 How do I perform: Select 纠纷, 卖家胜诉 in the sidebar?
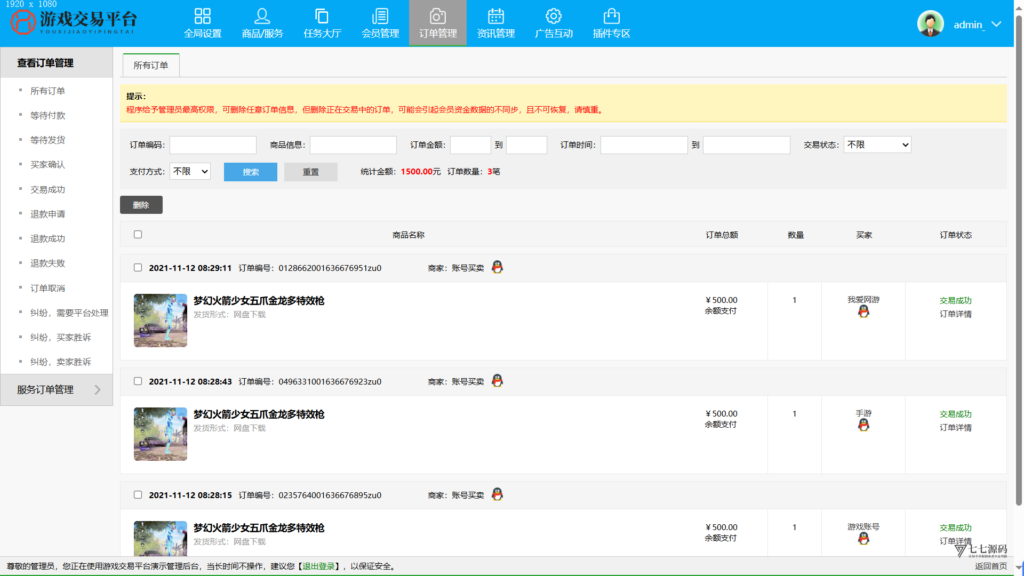pyautogui.click(x=61, y=362)
